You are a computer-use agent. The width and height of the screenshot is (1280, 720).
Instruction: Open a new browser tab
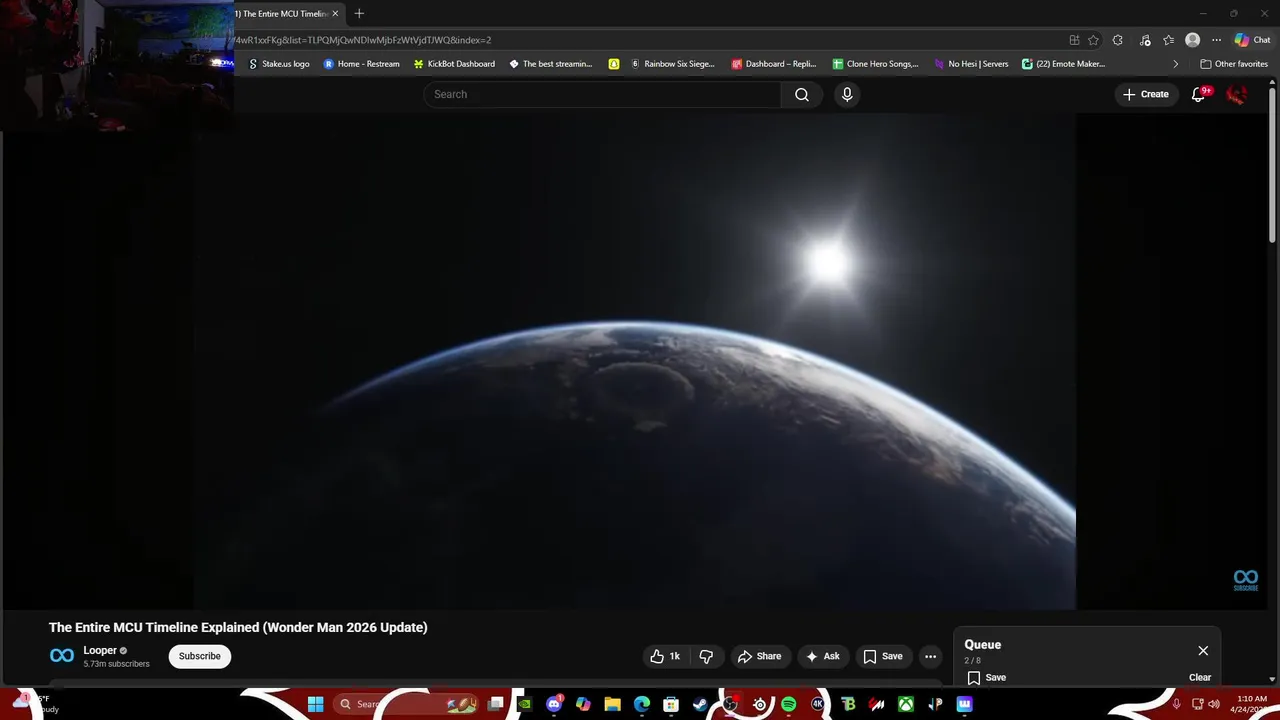pyautogui.click(x=359, y=14)
